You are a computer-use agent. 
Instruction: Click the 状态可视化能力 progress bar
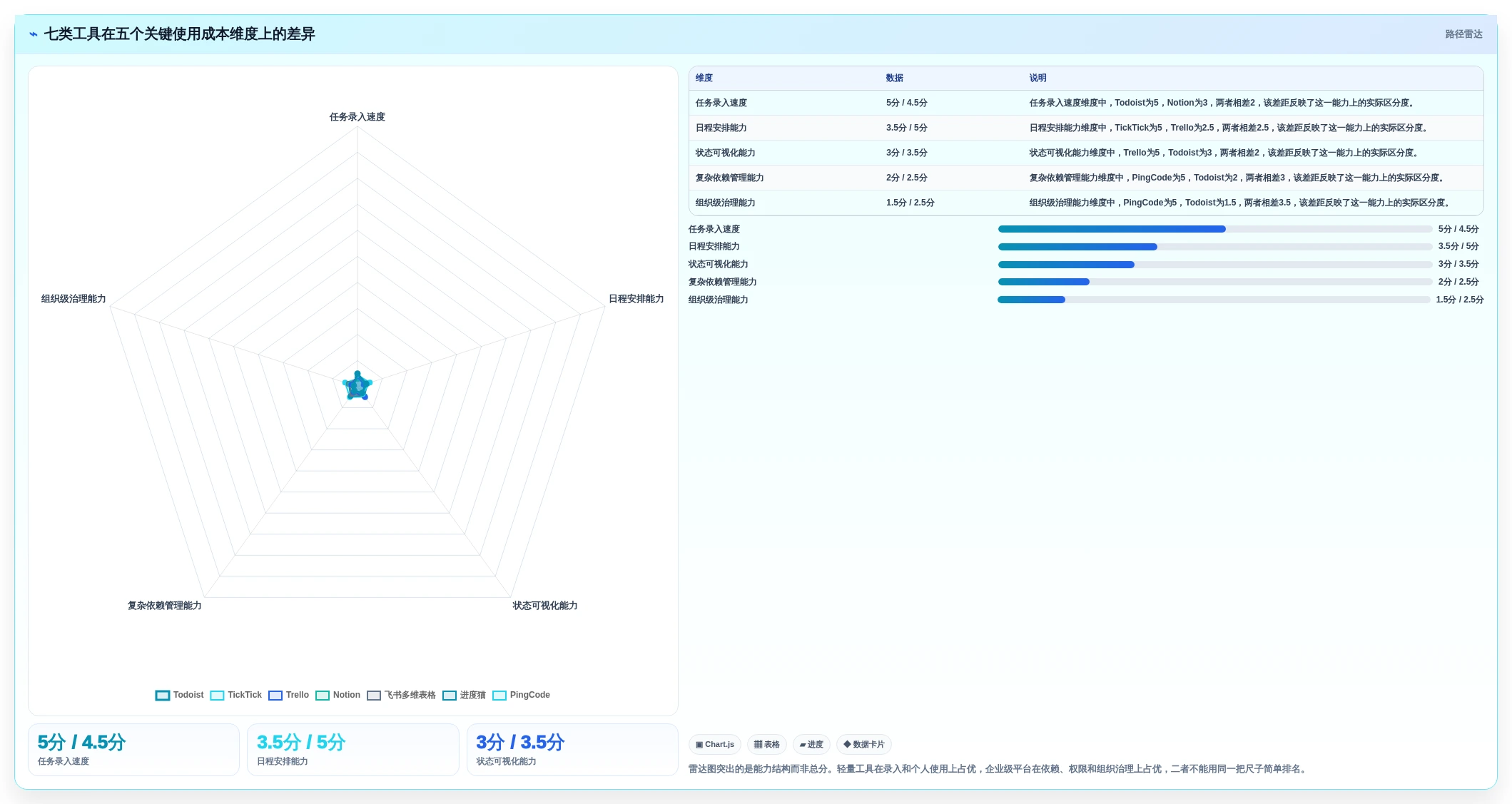[1214, 265]
